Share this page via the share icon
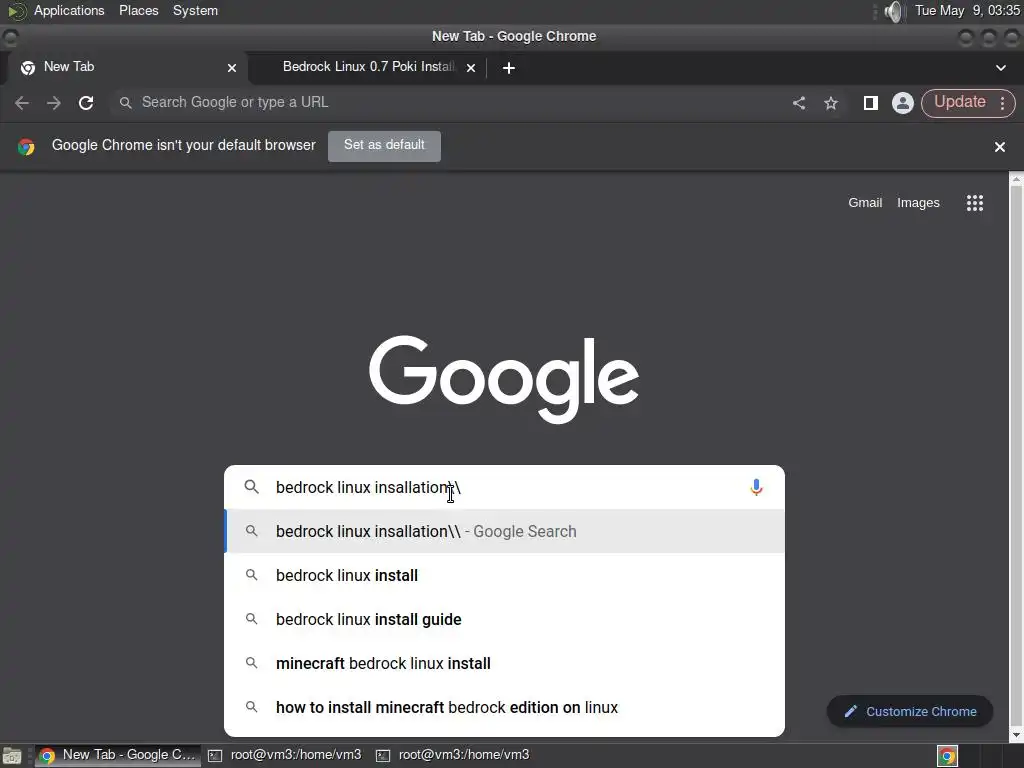1024x768 pixels. pyautogui.click(x=799, y=103)
